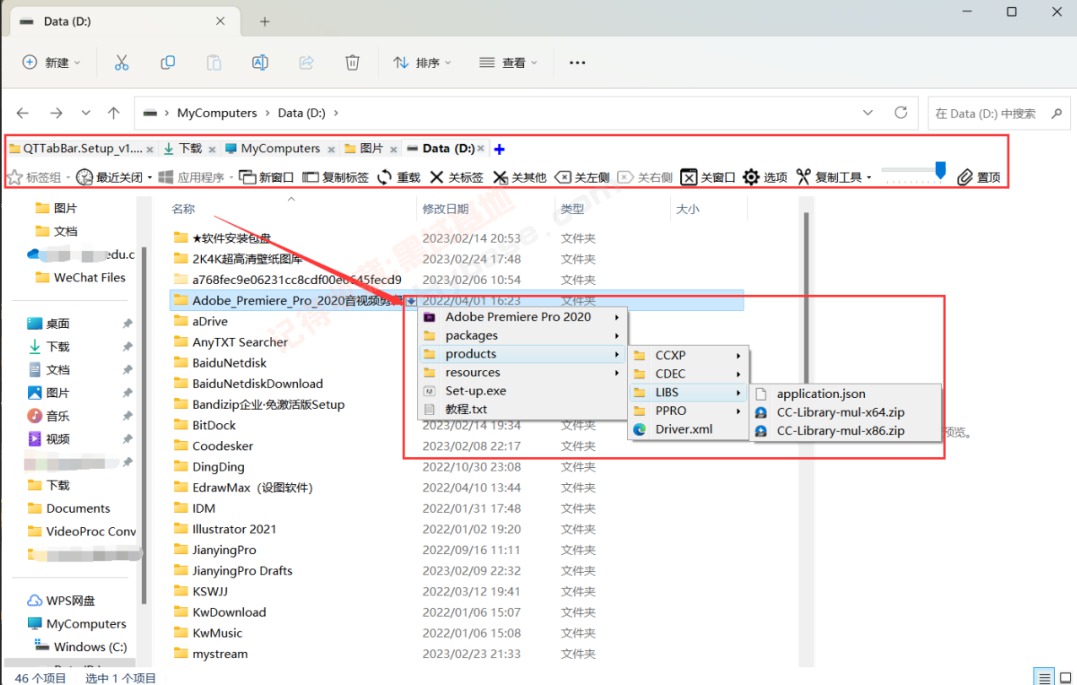
Task: Click MyComputers in address breadcrumb
Action: [217, 113]
